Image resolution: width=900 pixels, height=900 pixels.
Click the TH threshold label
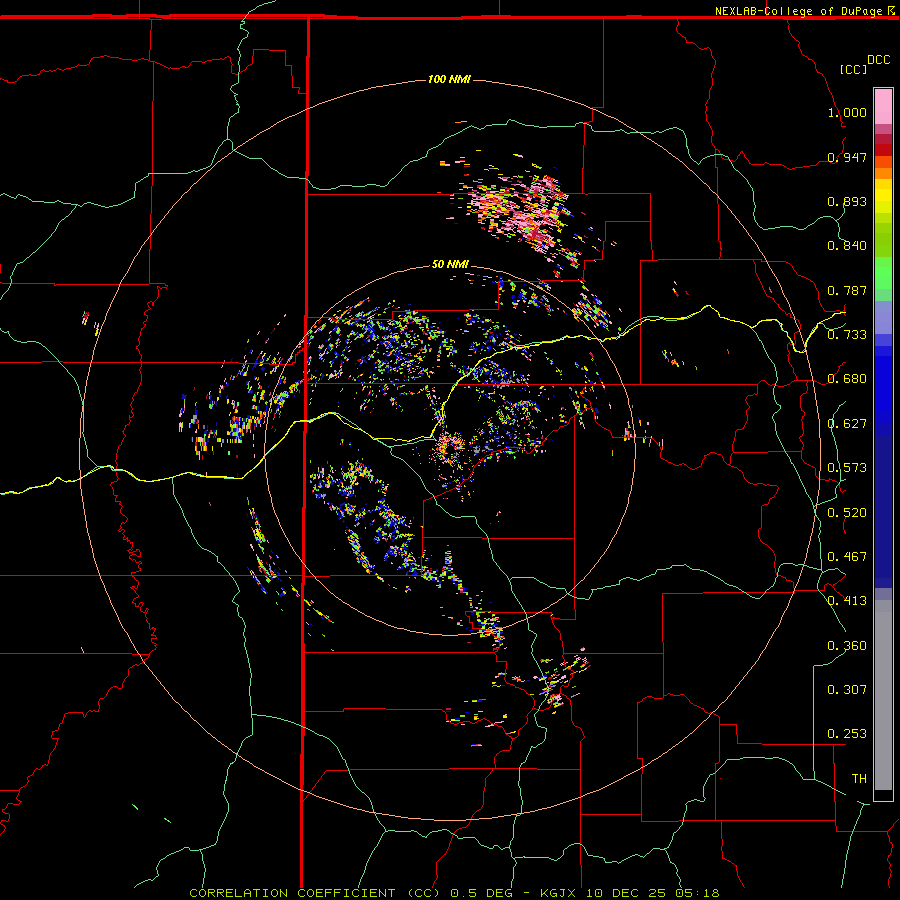point(859,779)
